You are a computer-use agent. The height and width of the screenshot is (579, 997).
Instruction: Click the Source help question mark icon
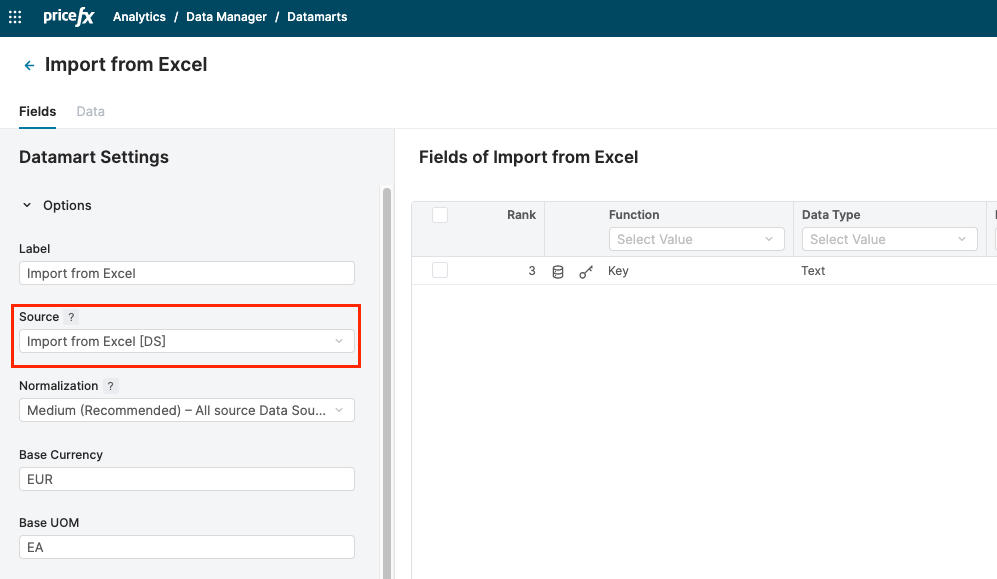pyautogui.click(x=71, y=317)
